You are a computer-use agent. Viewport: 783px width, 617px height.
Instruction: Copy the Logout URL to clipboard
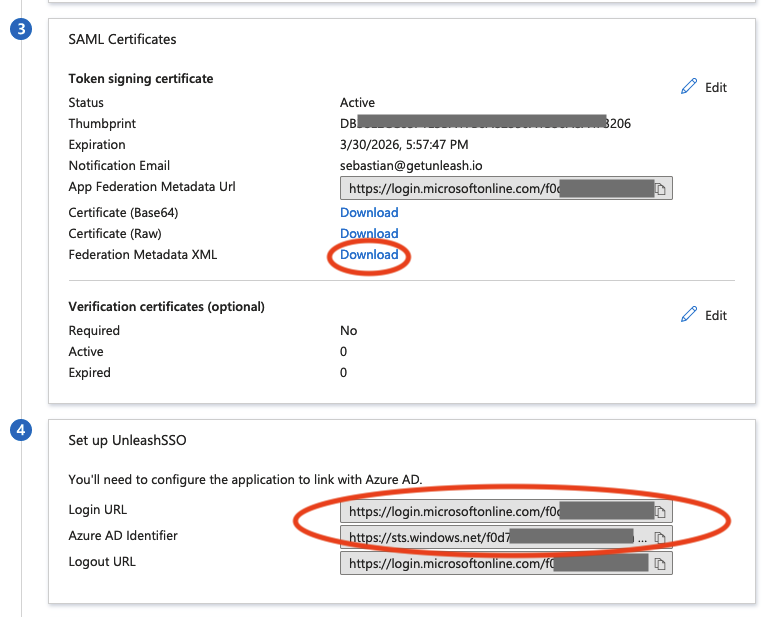pos(660,564)
